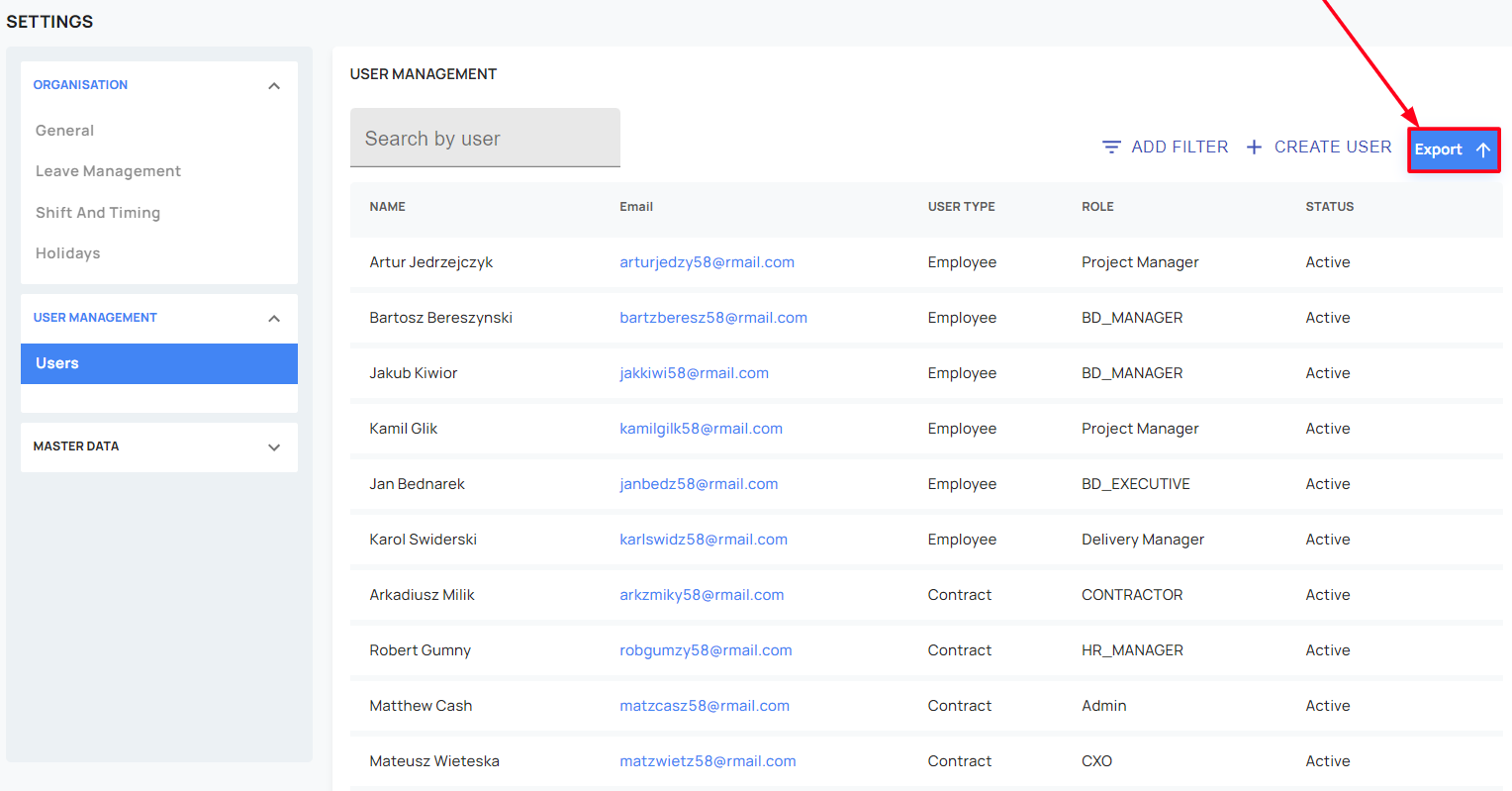The image size is (1512, 791).
Task: Click the Export button
Action: pos(1454,149)
